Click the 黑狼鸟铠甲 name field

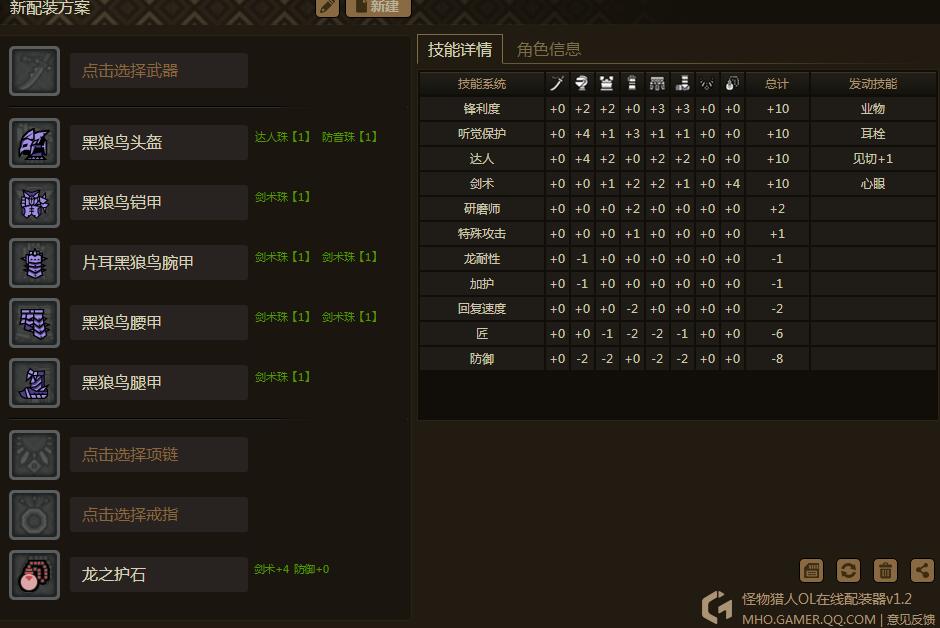click(x=159, y=203)
